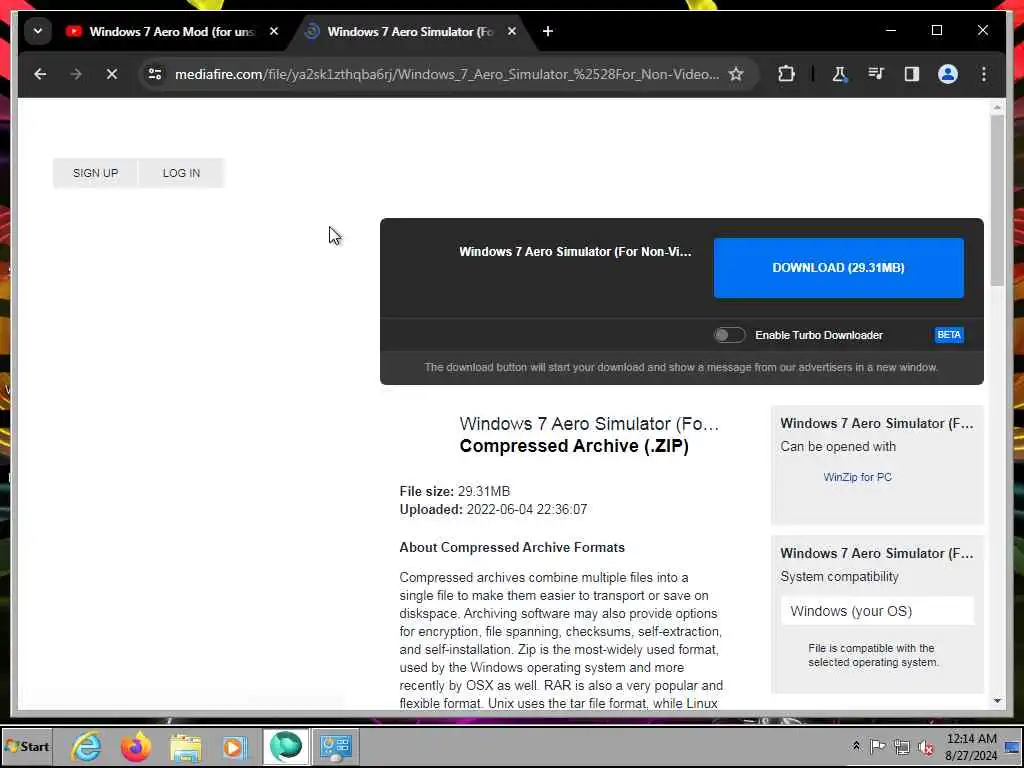Click DOWNLOAD (29.31MB) button

pyautogui.click(x=839, y=268)
